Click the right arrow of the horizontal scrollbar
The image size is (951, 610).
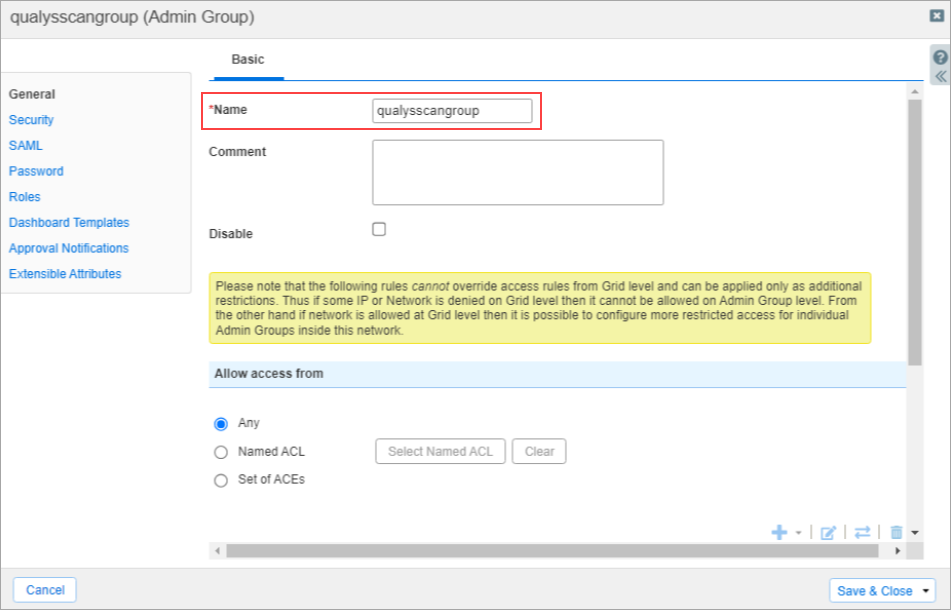click(899, 550)
